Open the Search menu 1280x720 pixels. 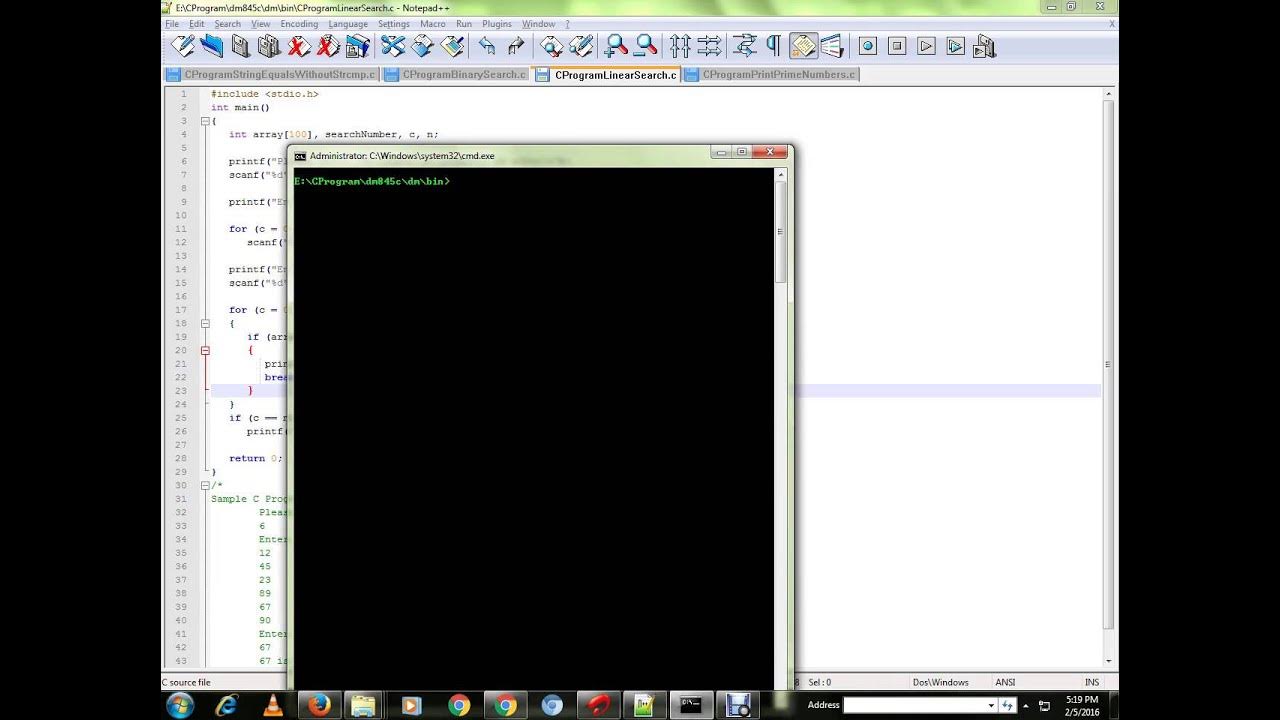point(227,24)
